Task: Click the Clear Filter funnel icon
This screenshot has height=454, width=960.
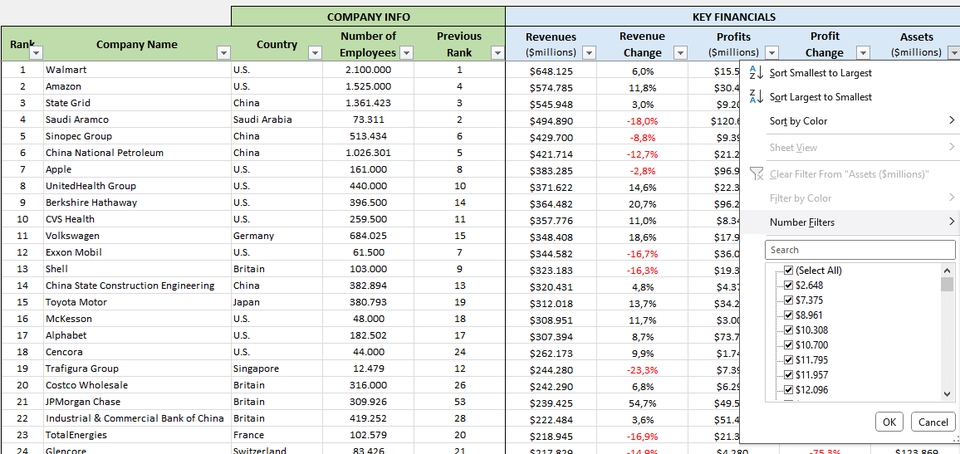Action: tap(756, 174)
